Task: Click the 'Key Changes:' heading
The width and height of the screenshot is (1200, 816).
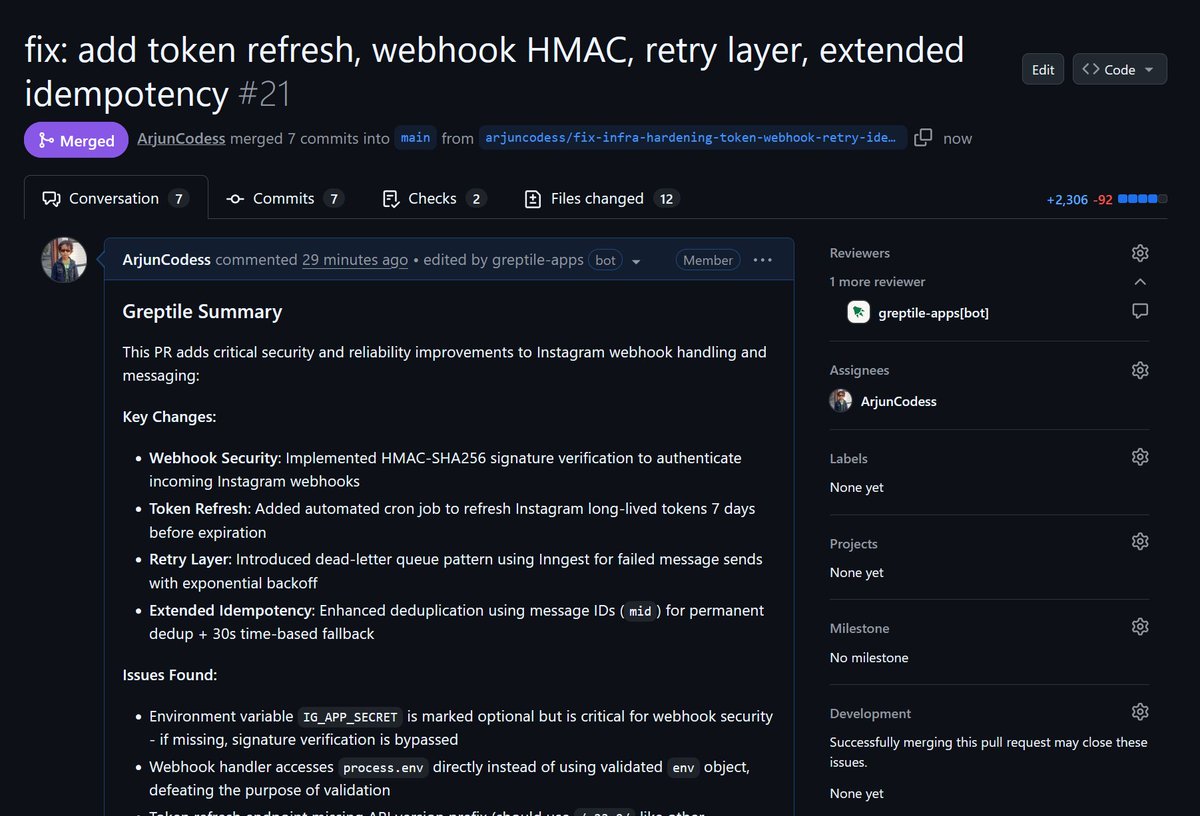Action: pyautogui.click(x=169, y=417)
